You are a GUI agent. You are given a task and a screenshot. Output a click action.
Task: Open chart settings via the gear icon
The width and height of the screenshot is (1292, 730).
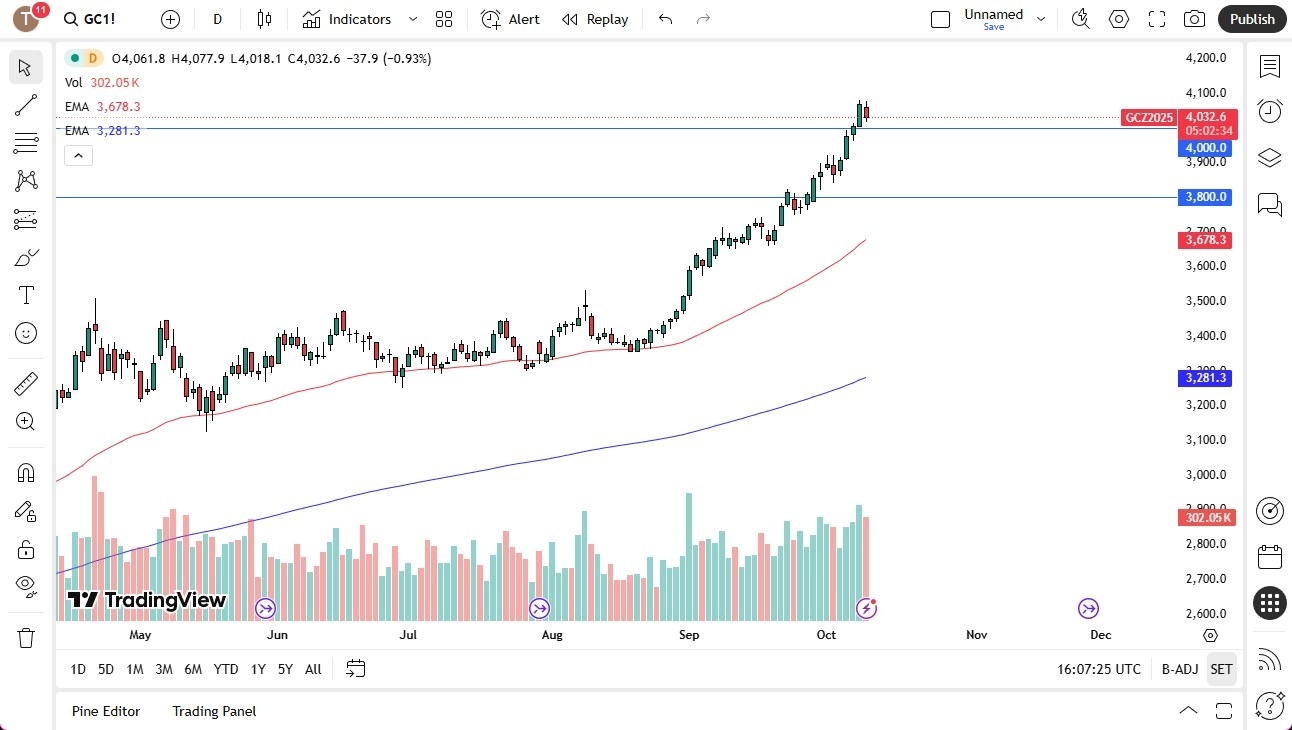pos(1118,19)
